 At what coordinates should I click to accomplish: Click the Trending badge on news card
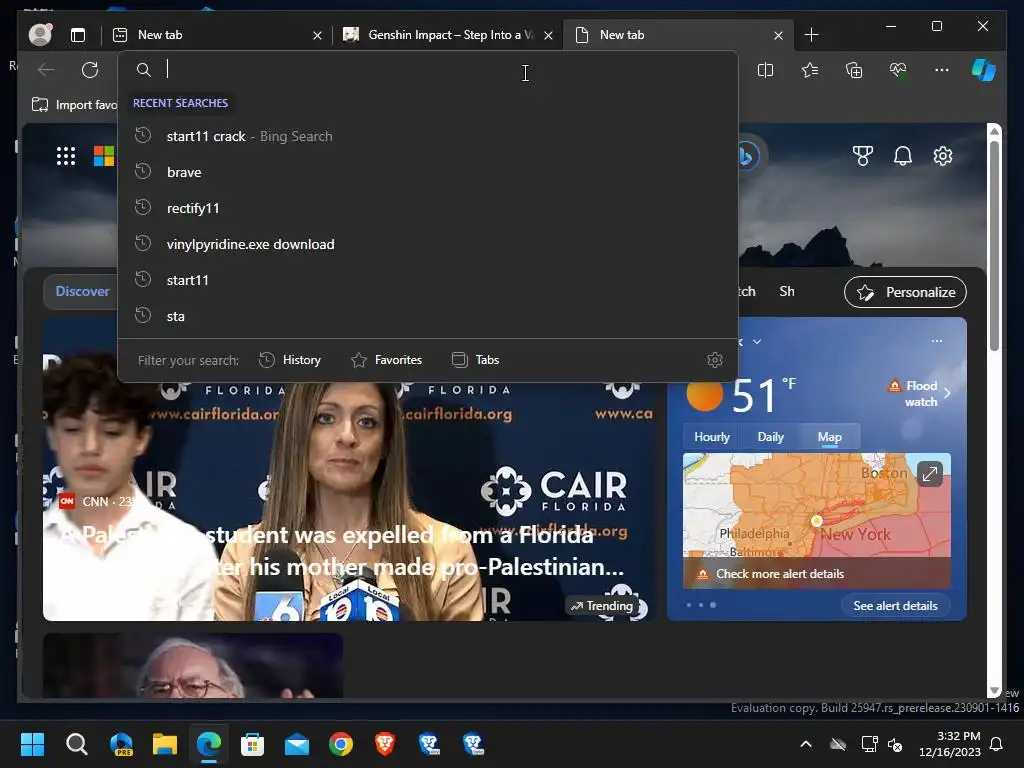point(601,606)
